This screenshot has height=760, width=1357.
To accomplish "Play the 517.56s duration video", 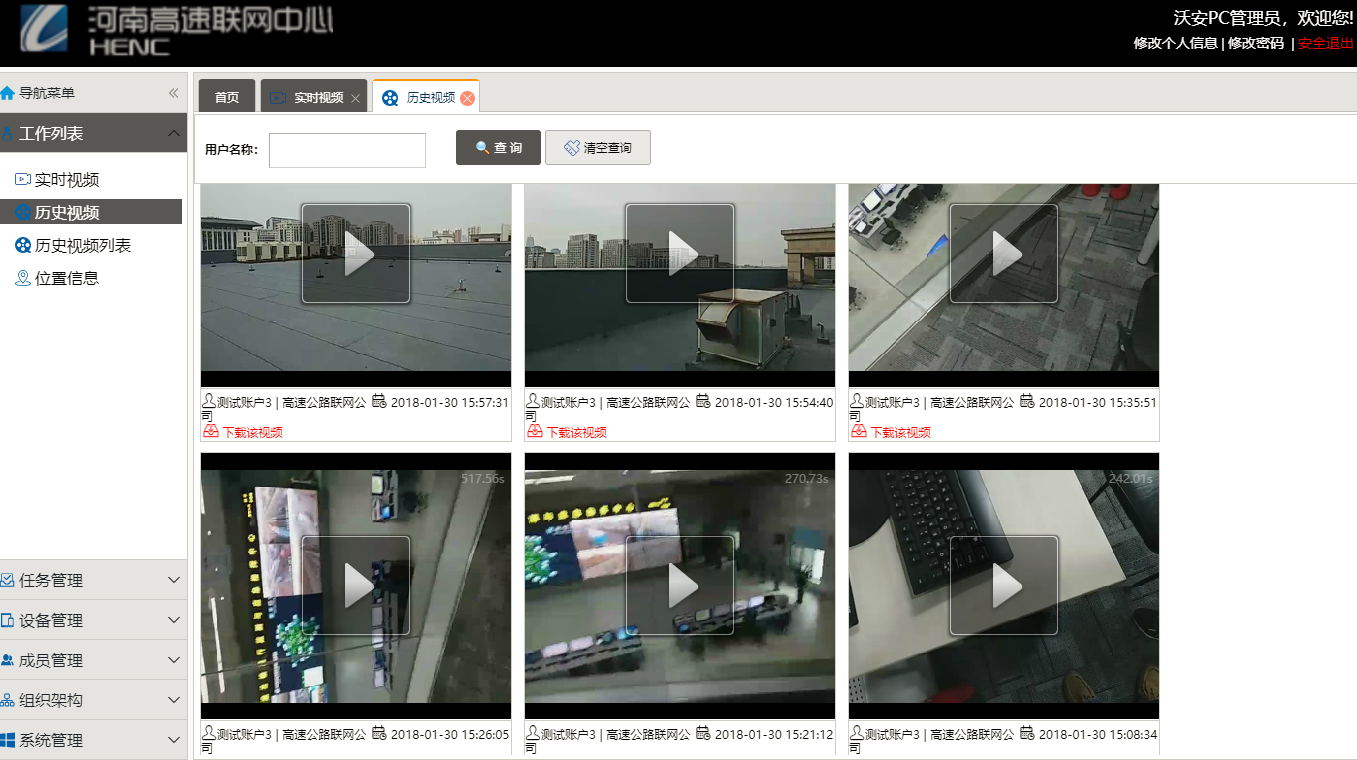I will click(x=356, y=586).
